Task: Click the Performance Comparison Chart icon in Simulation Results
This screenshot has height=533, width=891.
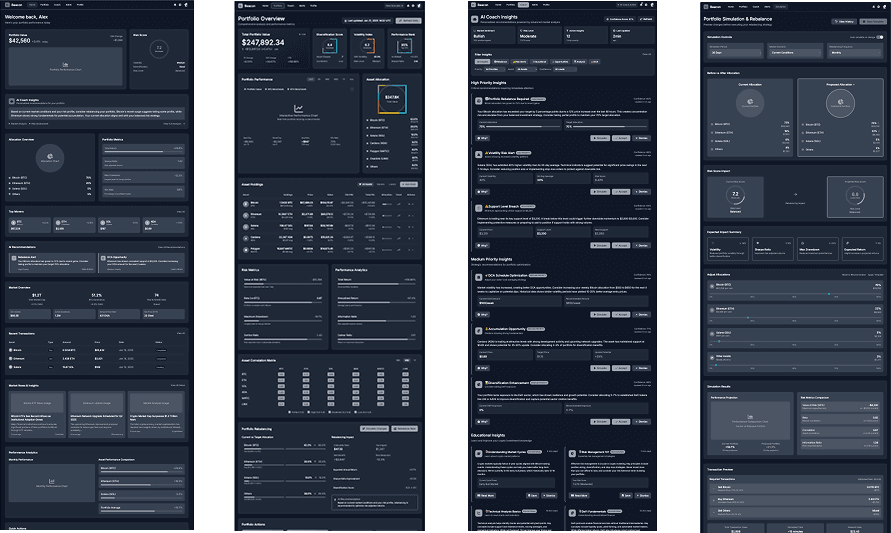Action: click(750, 417)
